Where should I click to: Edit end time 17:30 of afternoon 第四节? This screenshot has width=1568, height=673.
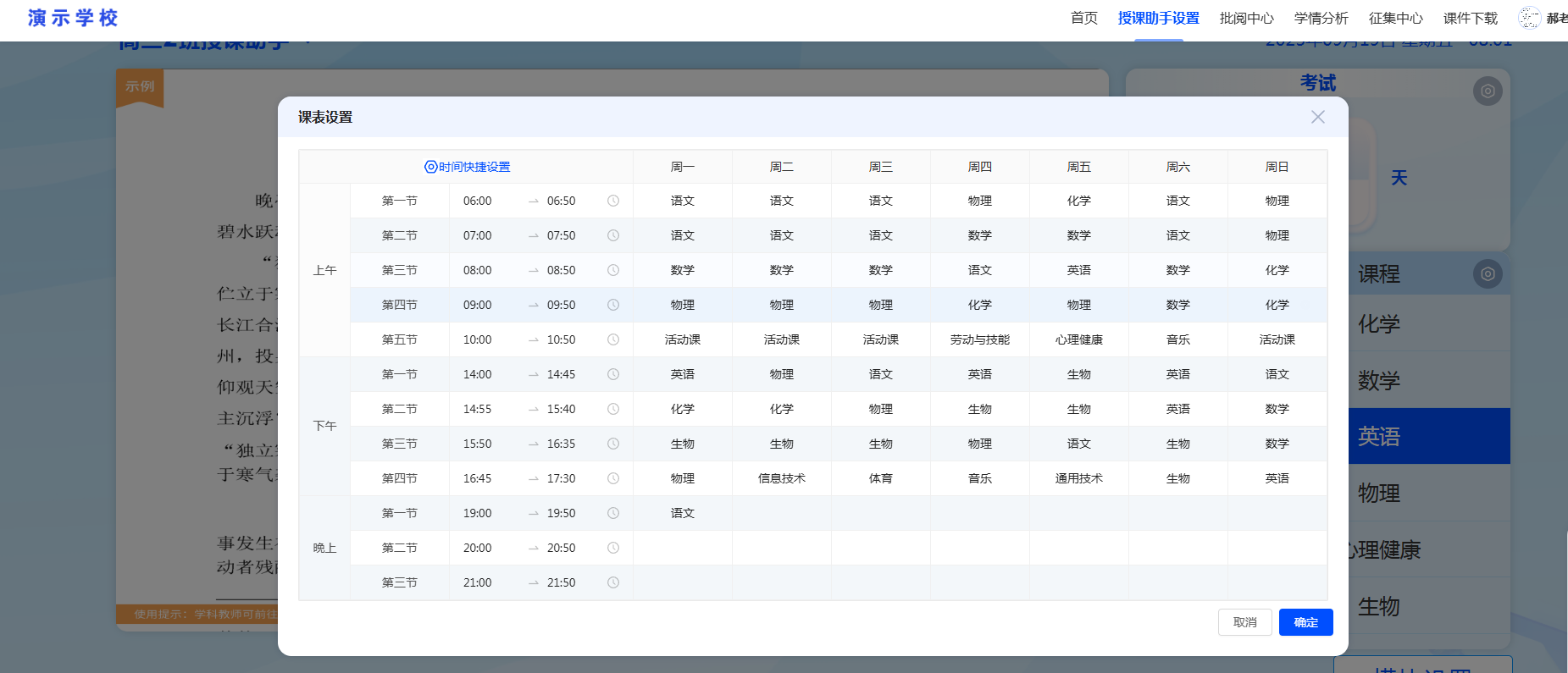click(x=561, y=478)
